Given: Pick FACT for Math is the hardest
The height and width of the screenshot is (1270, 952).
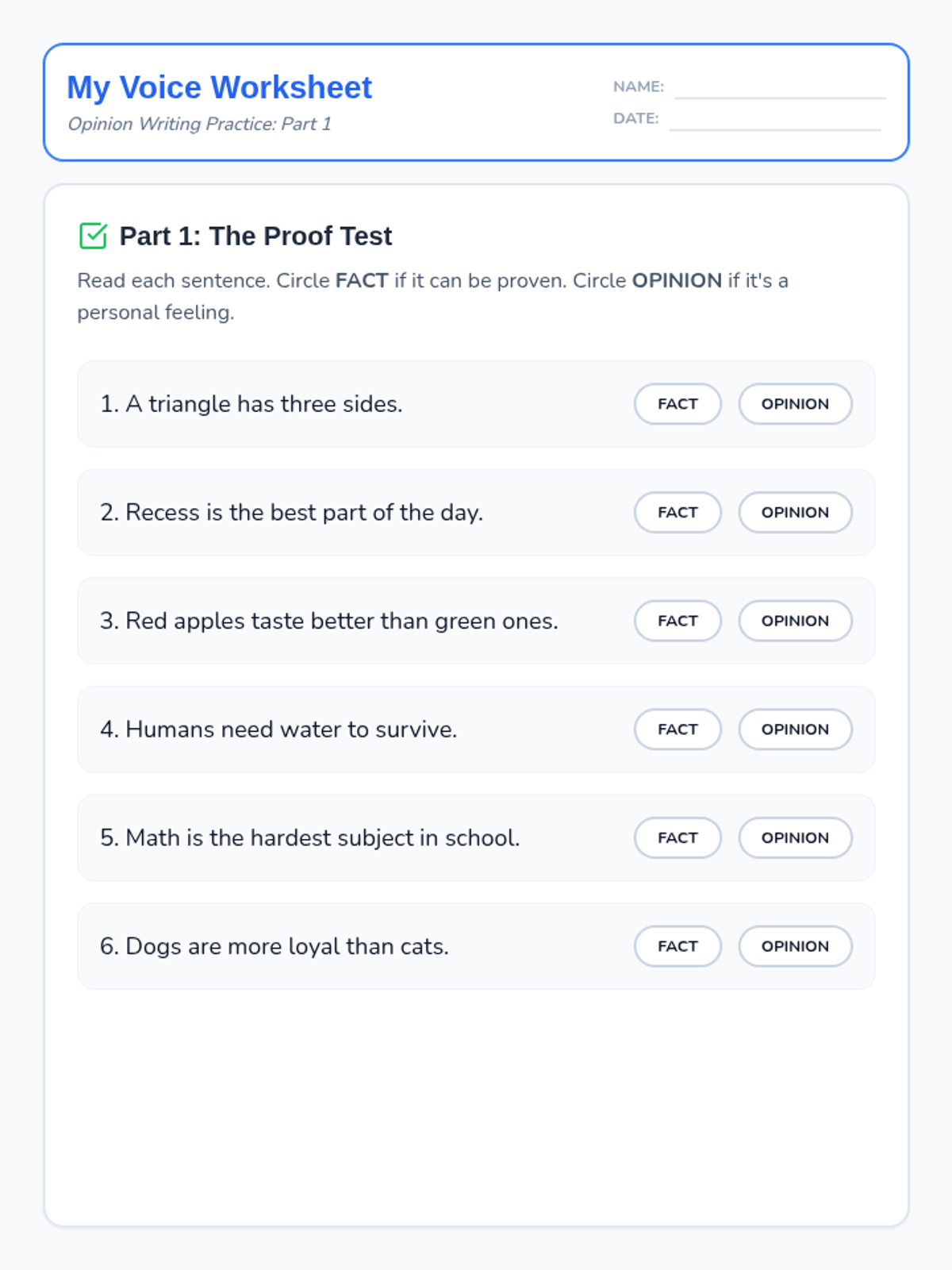Looking at the screenshot, I should point(678,838).
